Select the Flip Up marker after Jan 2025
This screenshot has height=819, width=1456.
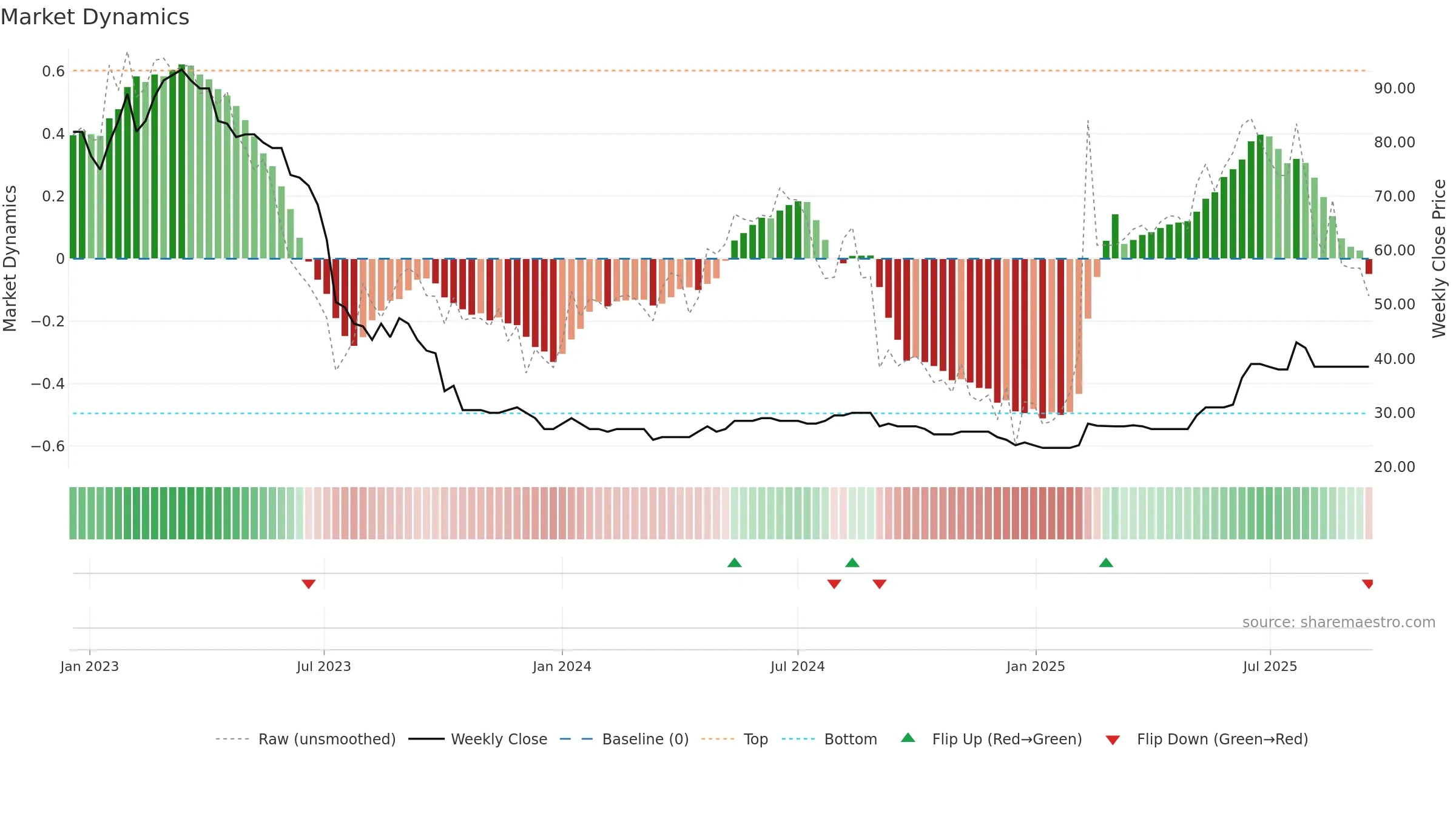click(1106, 562)
